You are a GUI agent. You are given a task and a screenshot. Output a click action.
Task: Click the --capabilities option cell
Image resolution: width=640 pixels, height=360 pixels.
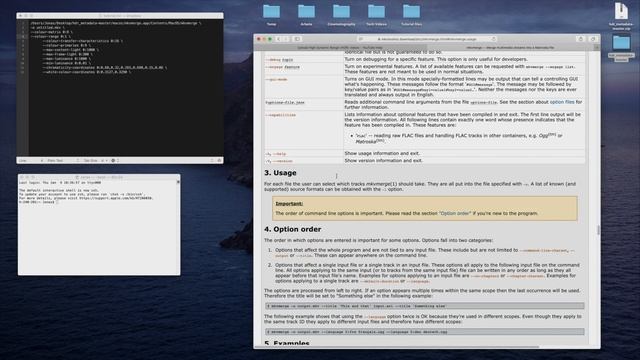tap(304, 130)
